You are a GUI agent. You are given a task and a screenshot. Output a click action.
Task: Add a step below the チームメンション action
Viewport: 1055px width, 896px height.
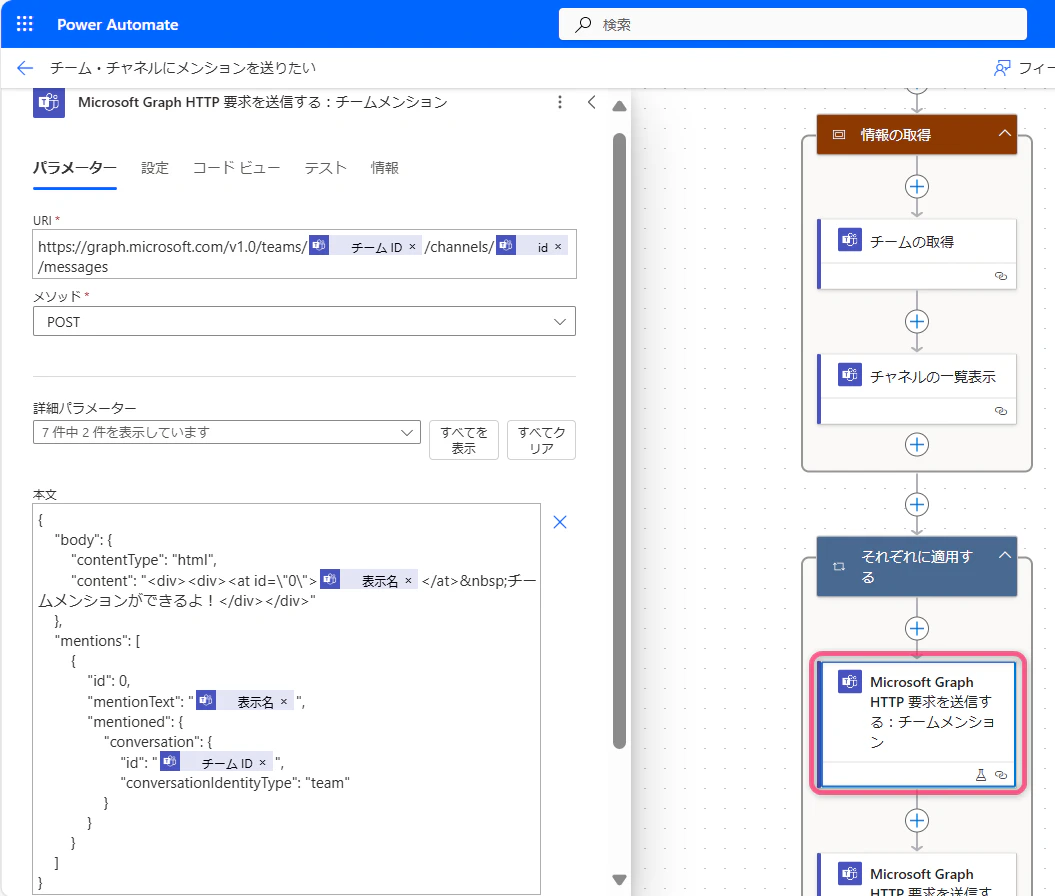pyautogui.click(x=917, y=821)
